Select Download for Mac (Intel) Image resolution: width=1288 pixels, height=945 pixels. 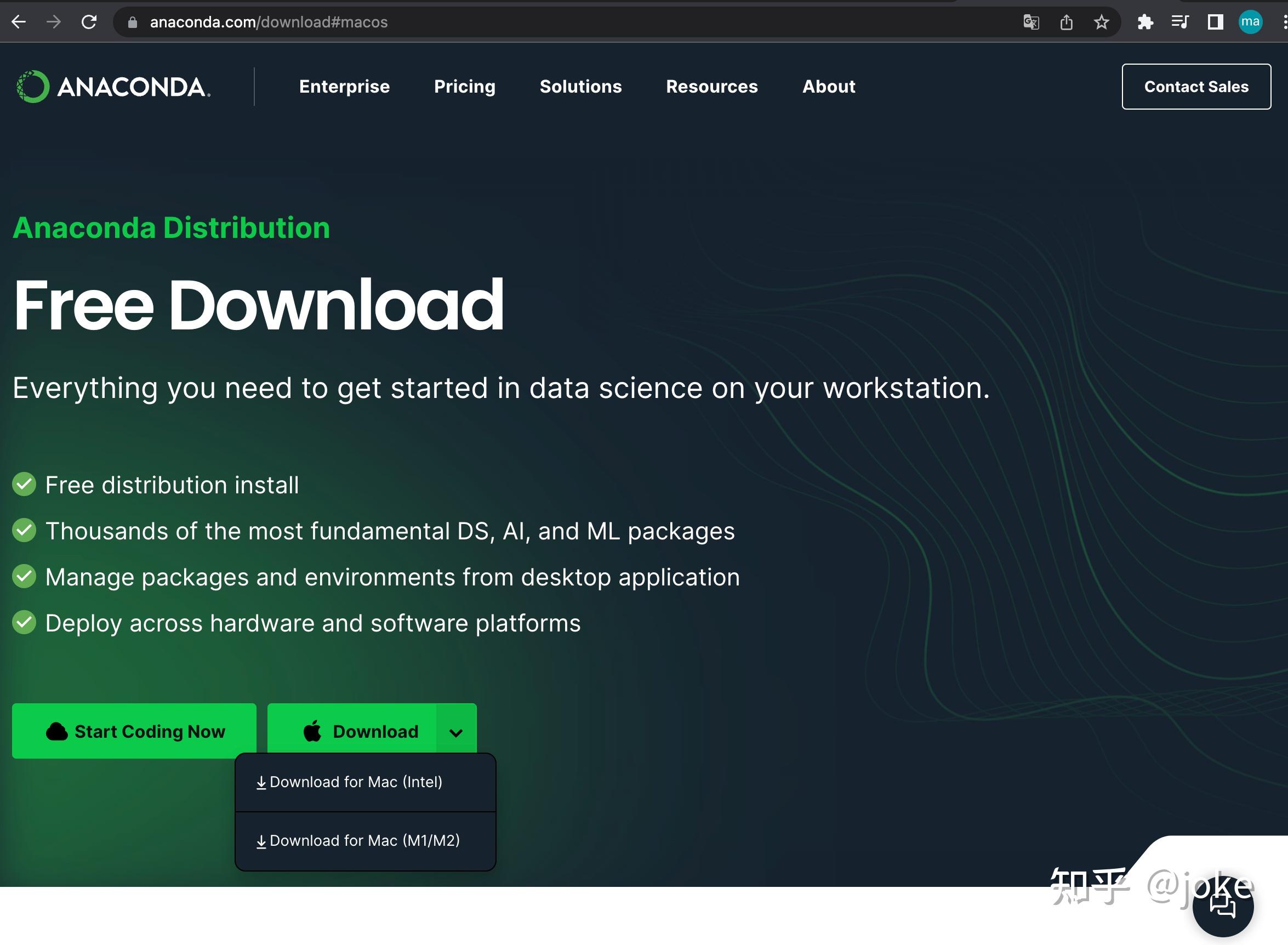356,782
